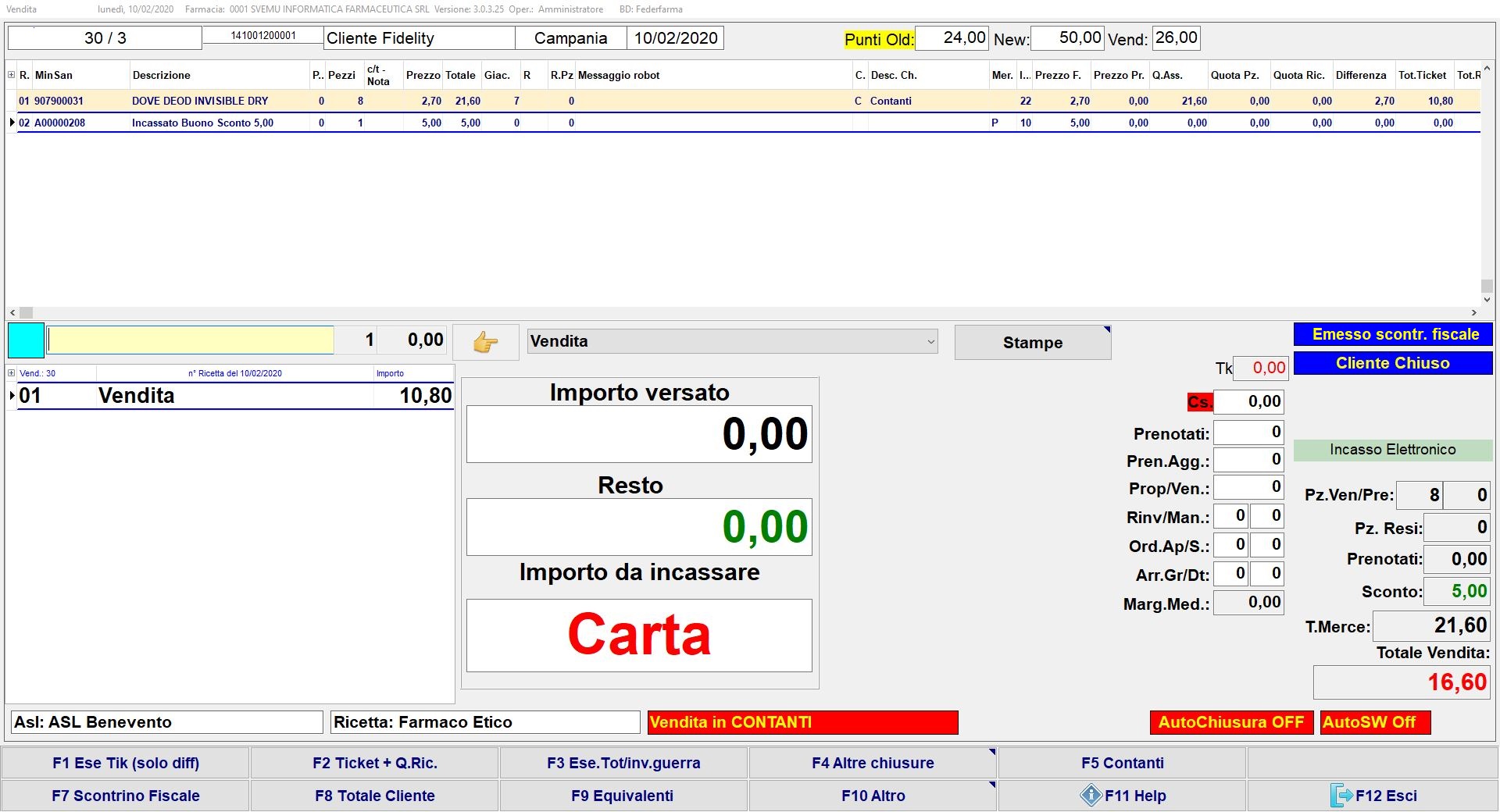Image resolution: width=1500 pixels, height=812 pixels.
Task: Click the Descrizione column header
Action: pos(162,75)
